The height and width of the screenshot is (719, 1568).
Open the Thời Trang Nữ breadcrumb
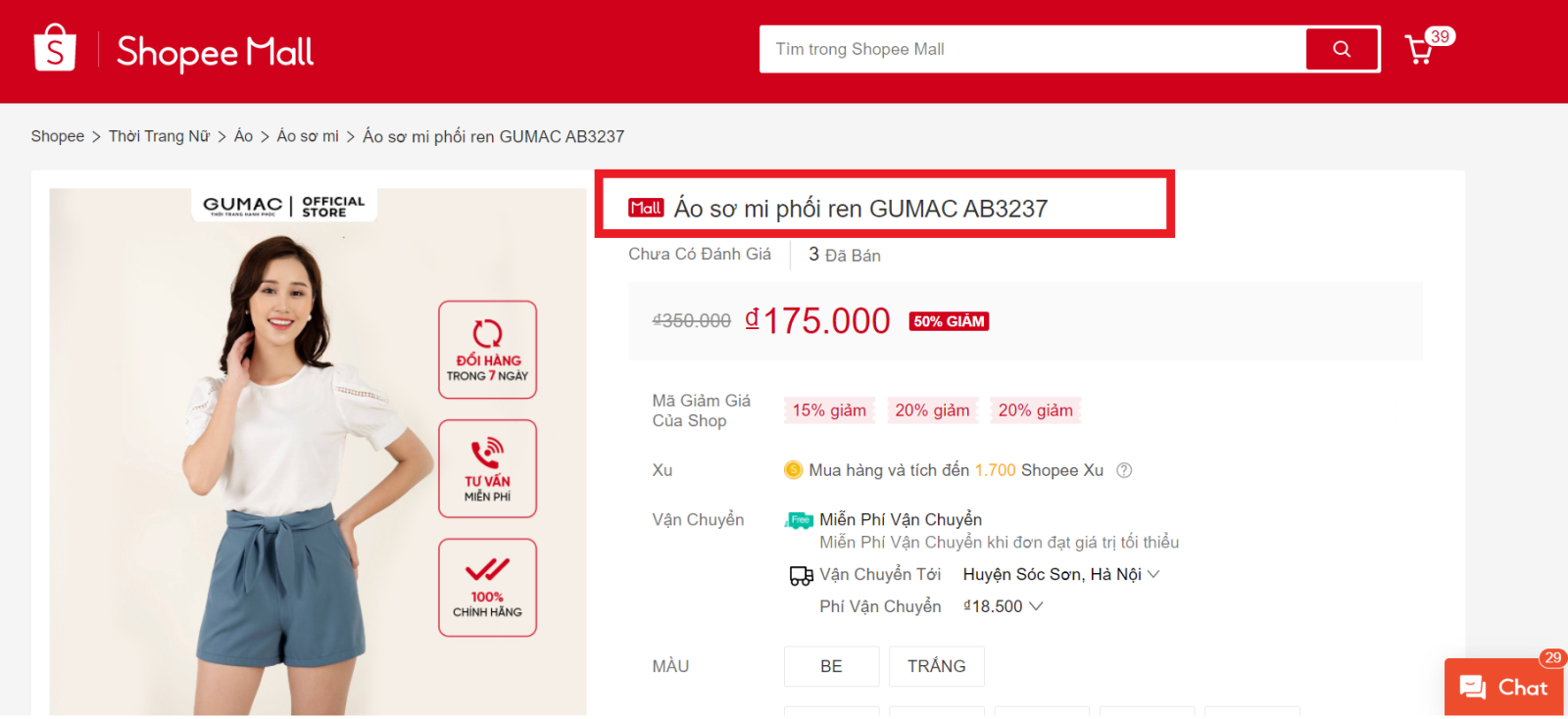159,136
